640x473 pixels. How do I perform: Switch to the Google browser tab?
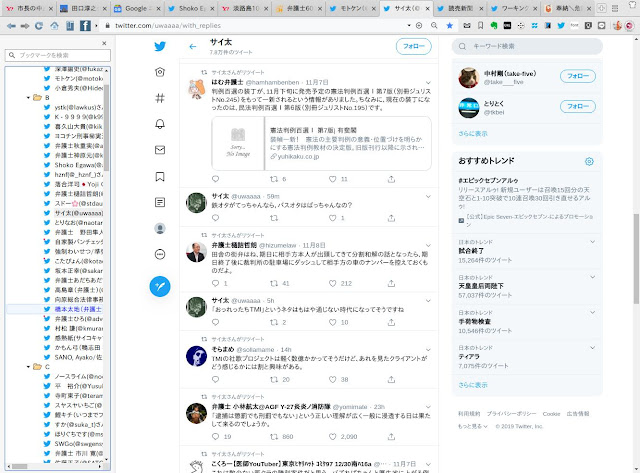pyautogui.click(x=136, y=8)
